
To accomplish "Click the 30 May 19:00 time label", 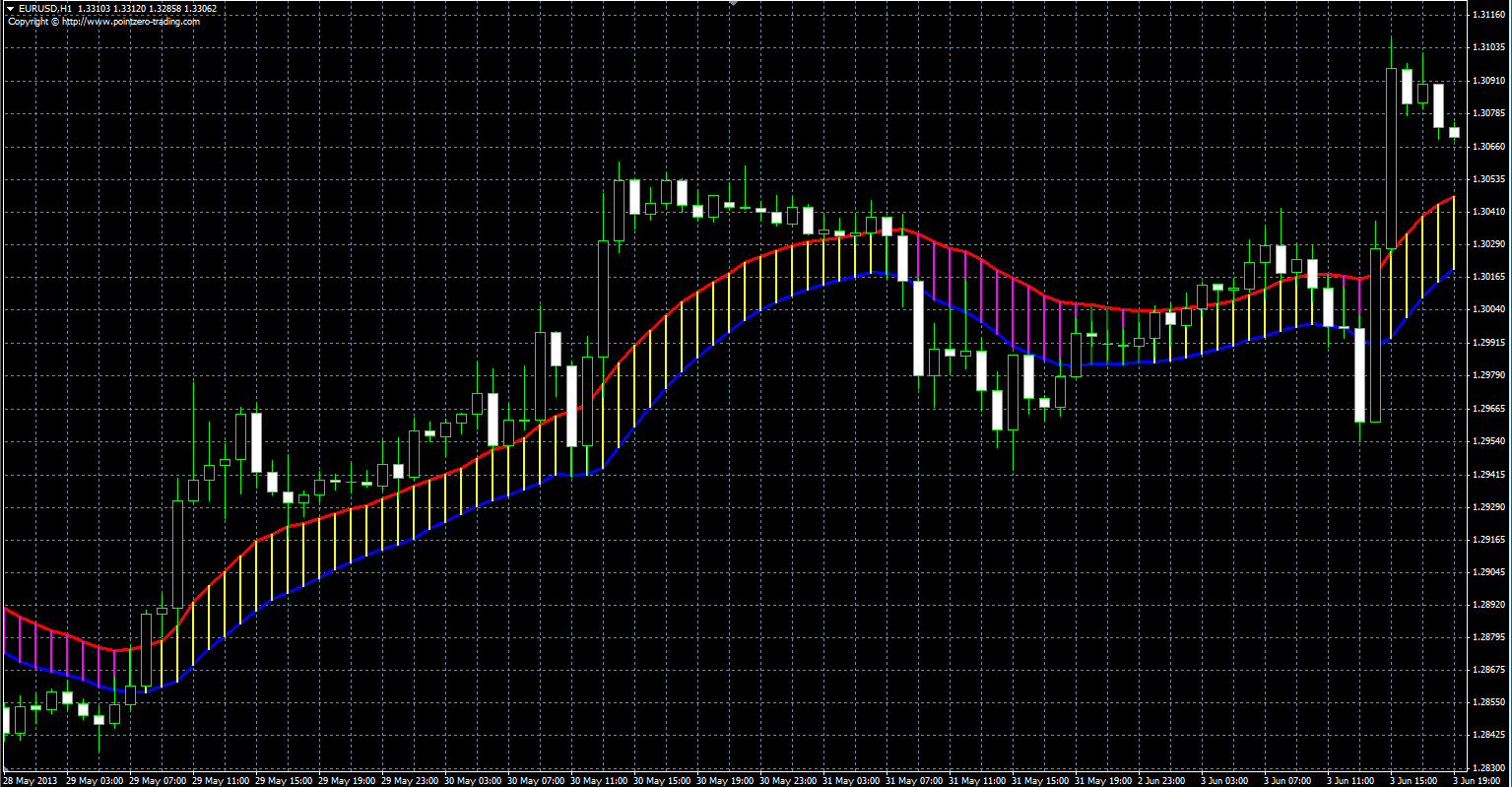I will pyautogui.click(x=726, y=780).
